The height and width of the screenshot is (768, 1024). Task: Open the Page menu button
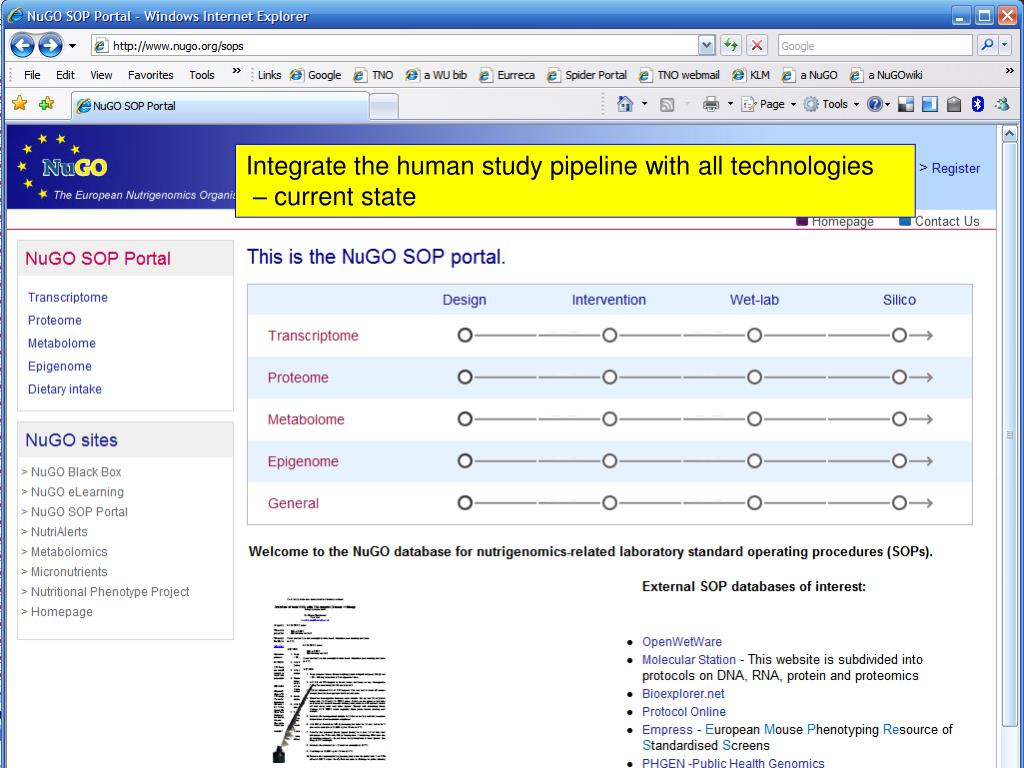(769, 104)
